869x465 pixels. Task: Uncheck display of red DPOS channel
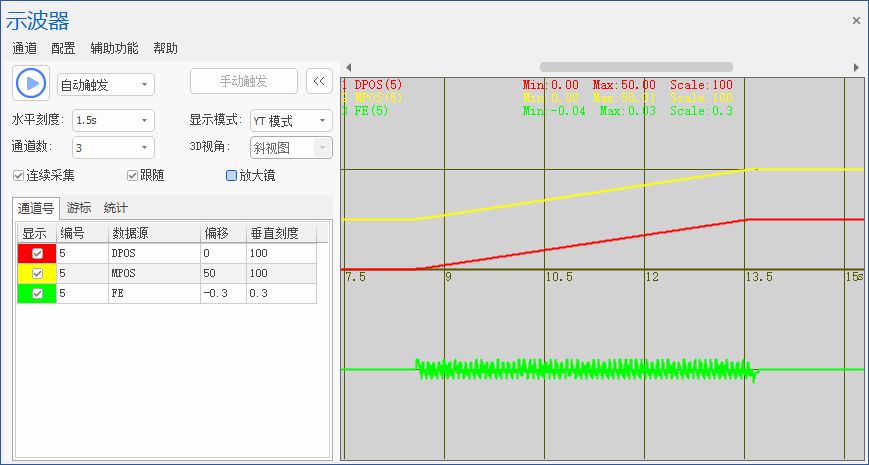[x=37, y=253]
